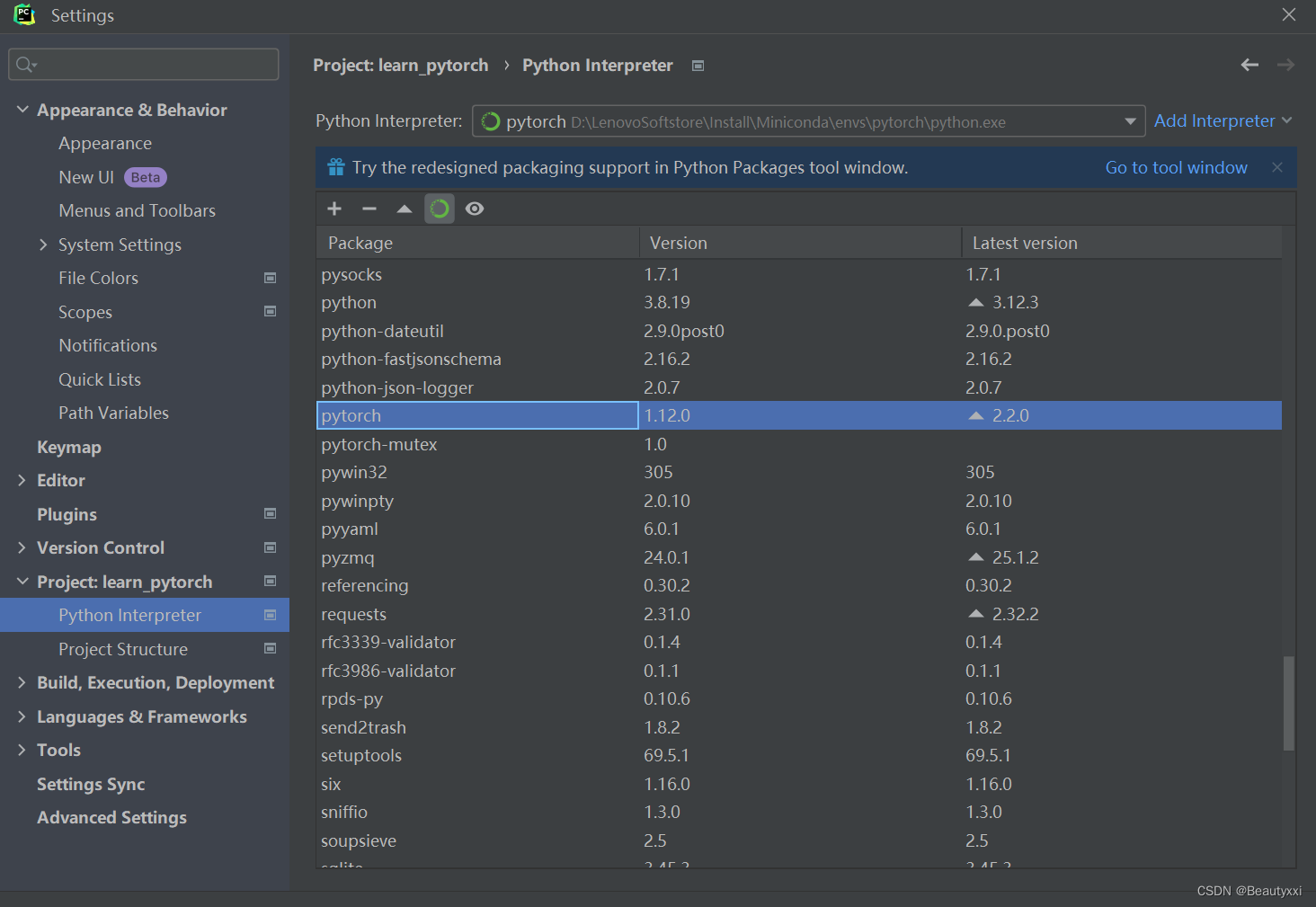Toggle show early releases eye icon
This screenshot has width=1316, height=907.
pyautogui.click(x=475, y=209)
